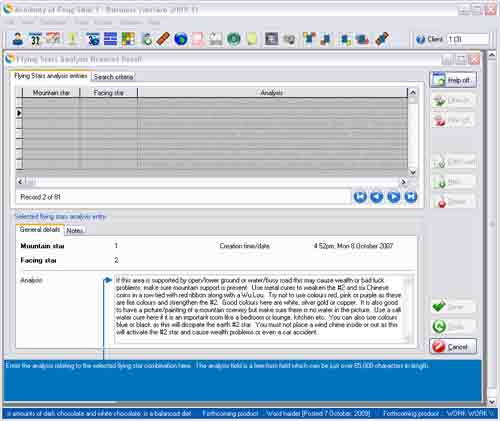Click the current record row selector arrow
Image resolution: width=500 pixels, height=421 pixels.
click(19, 113)
